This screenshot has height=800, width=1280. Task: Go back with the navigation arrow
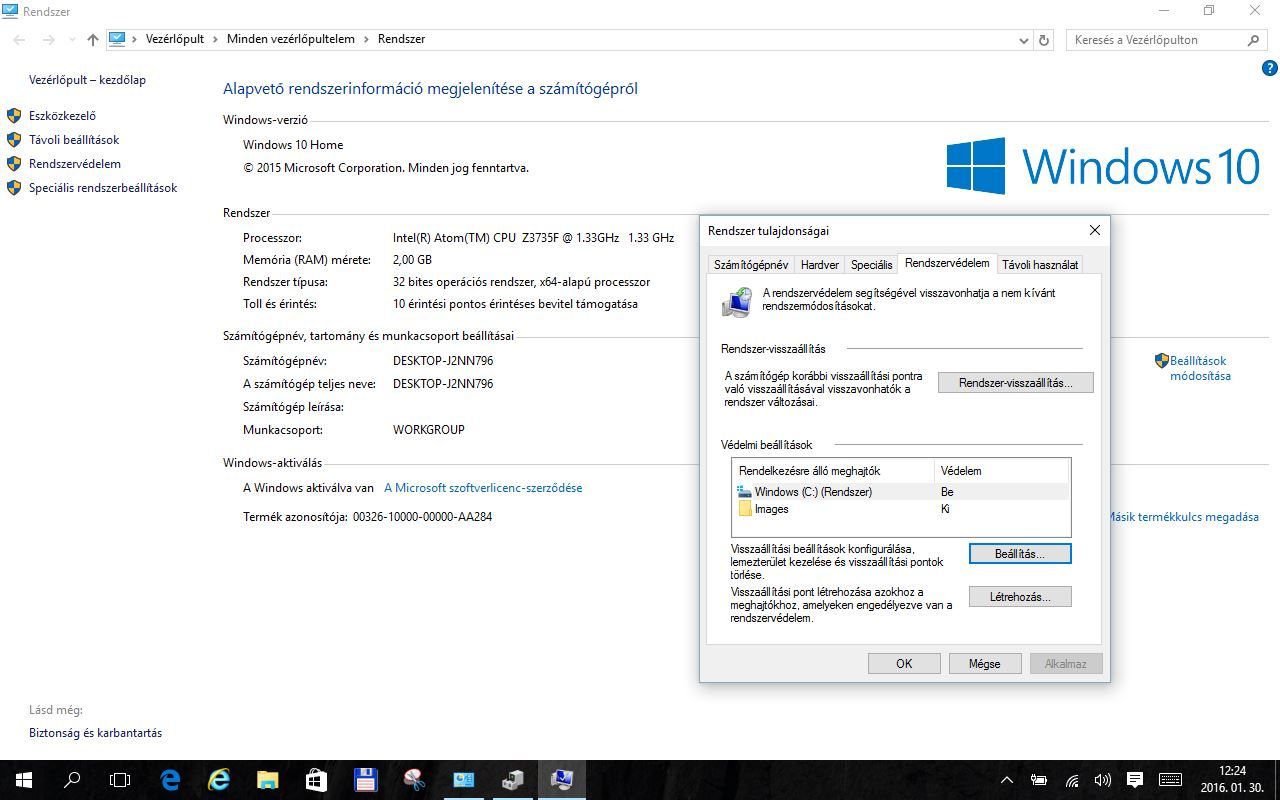[x=20, y=40]
